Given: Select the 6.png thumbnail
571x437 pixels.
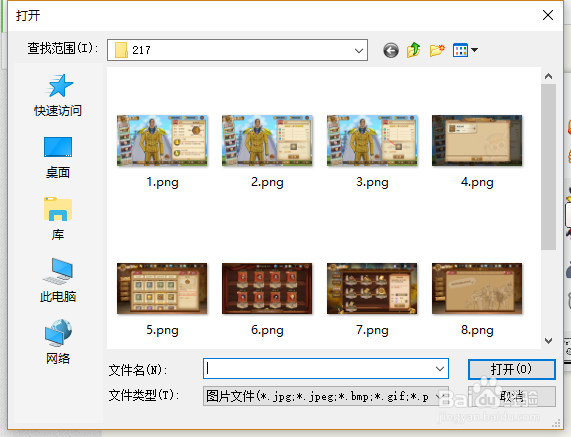Looking at the screenshot, I should point(267,288).
